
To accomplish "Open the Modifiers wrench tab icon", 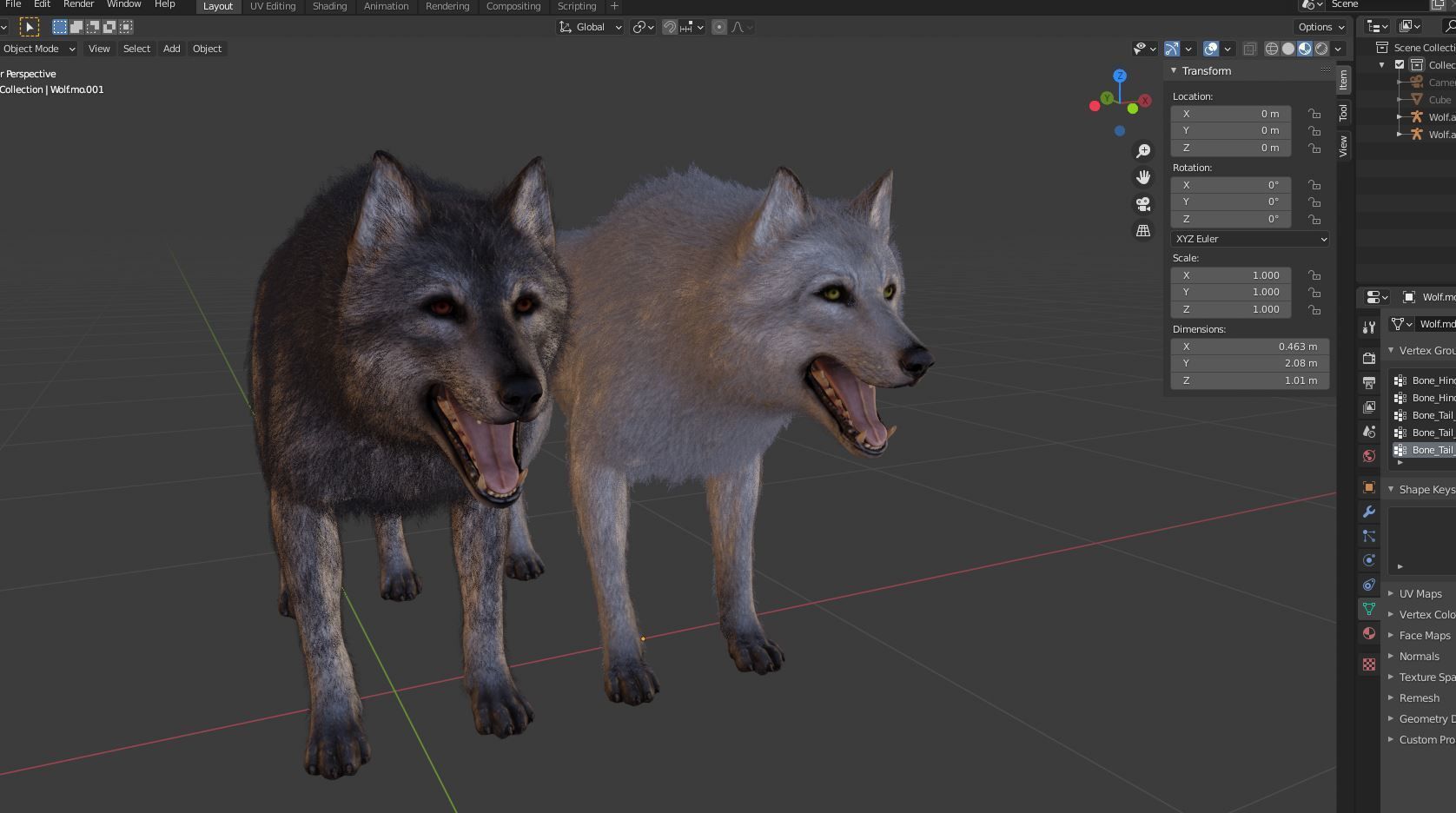I will click(x=1369, y=512).
